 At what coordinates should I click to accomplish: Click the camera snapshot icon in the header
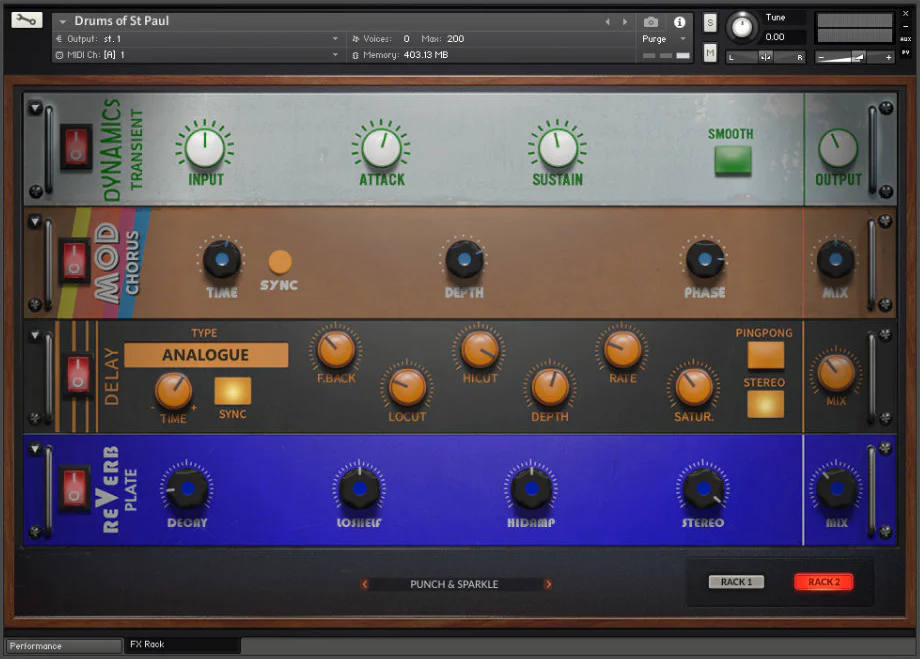(651, 20)
